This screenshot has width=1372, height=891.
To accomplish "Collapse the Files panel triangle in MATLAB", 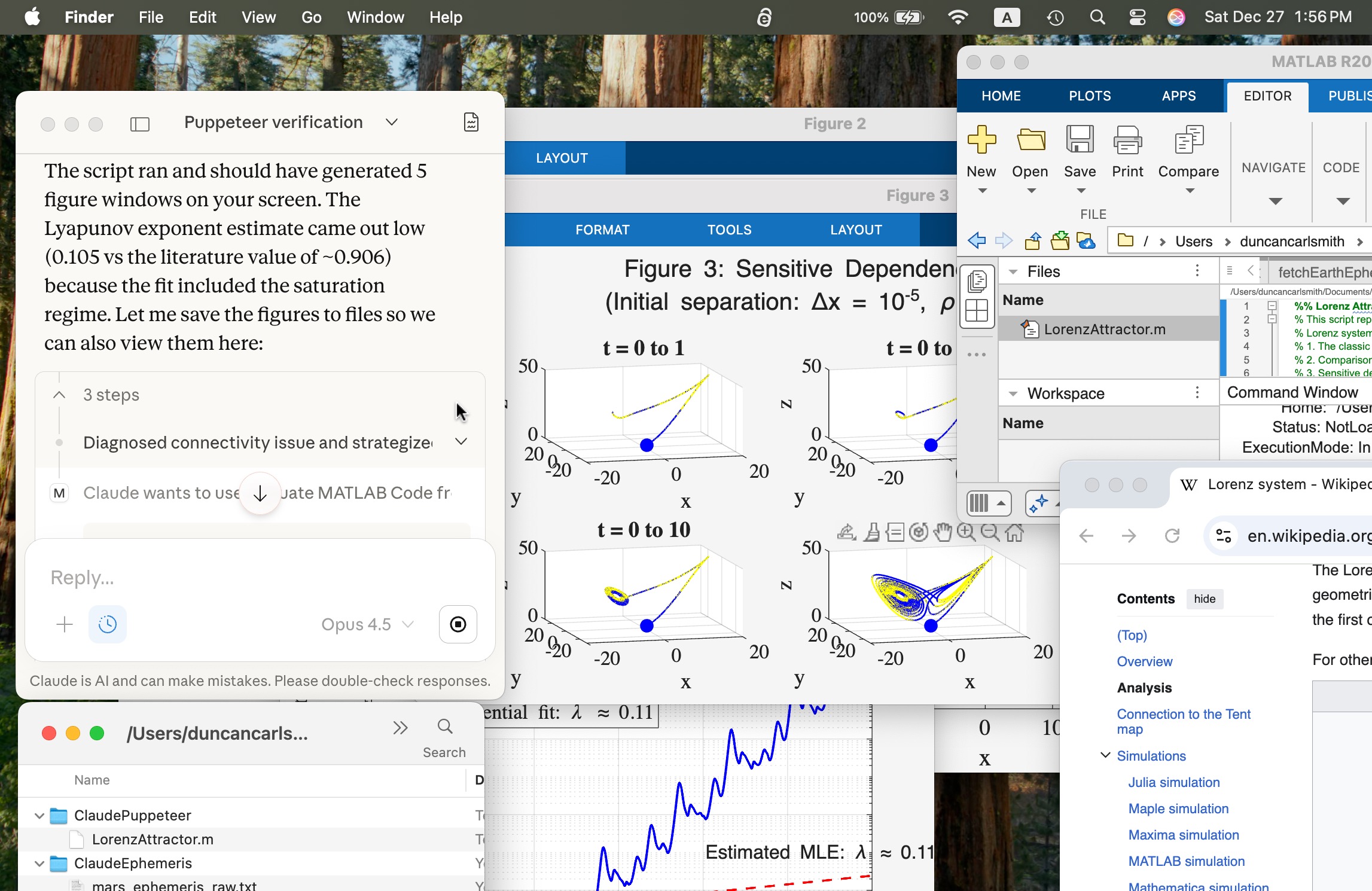I will tap(1013, 271).
